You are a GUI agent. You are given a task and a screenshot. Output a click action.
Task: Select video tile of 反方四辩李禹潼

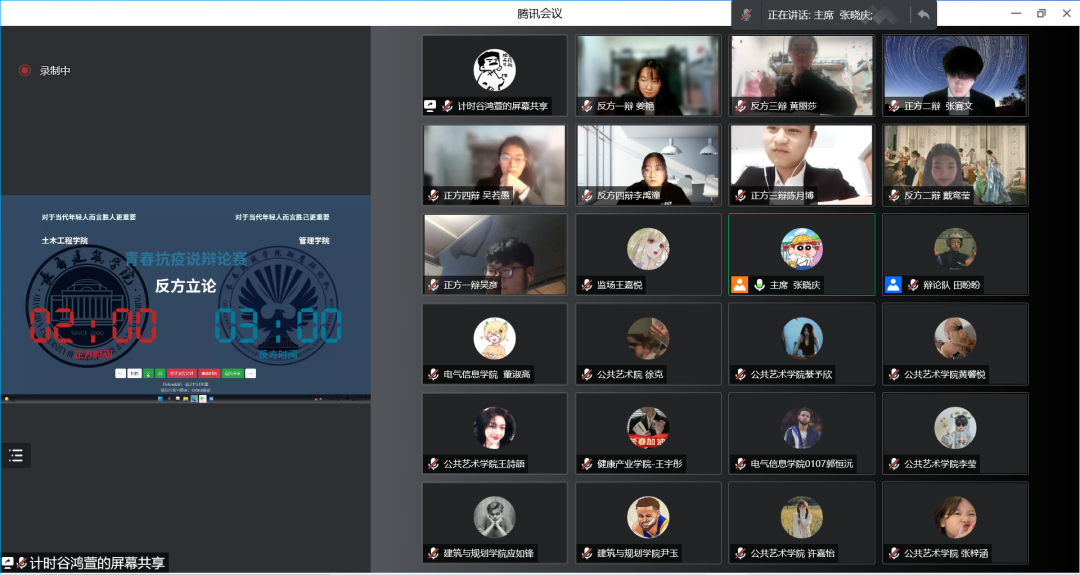(648, 165)
